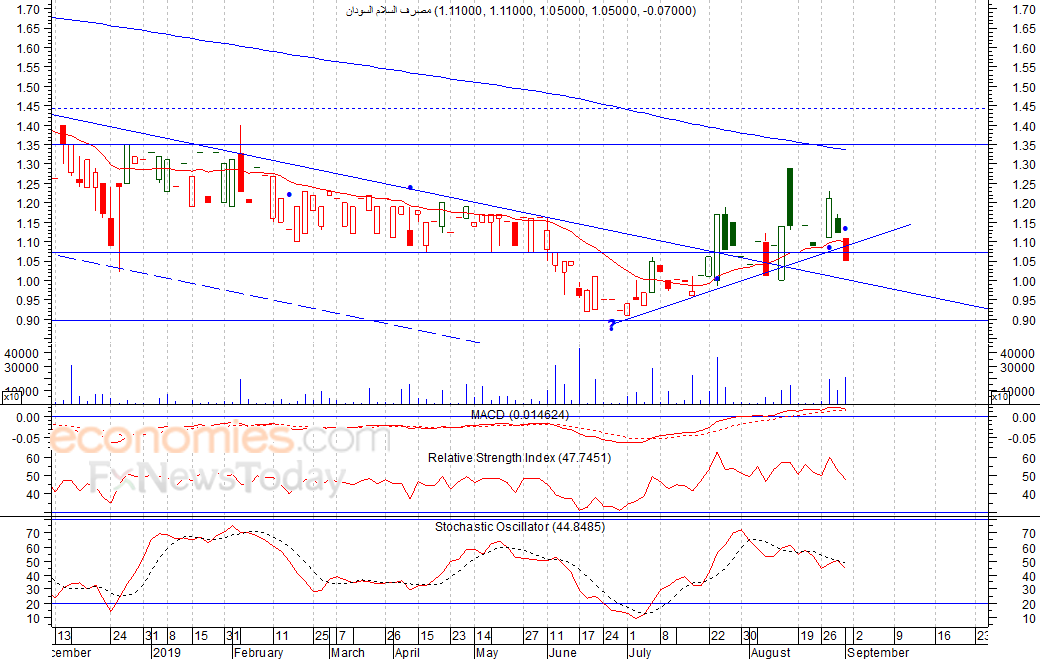The width and height of the screenshot is (1040, 659).
Task: Click date tick 2 above September
Action: coord(859,636)
